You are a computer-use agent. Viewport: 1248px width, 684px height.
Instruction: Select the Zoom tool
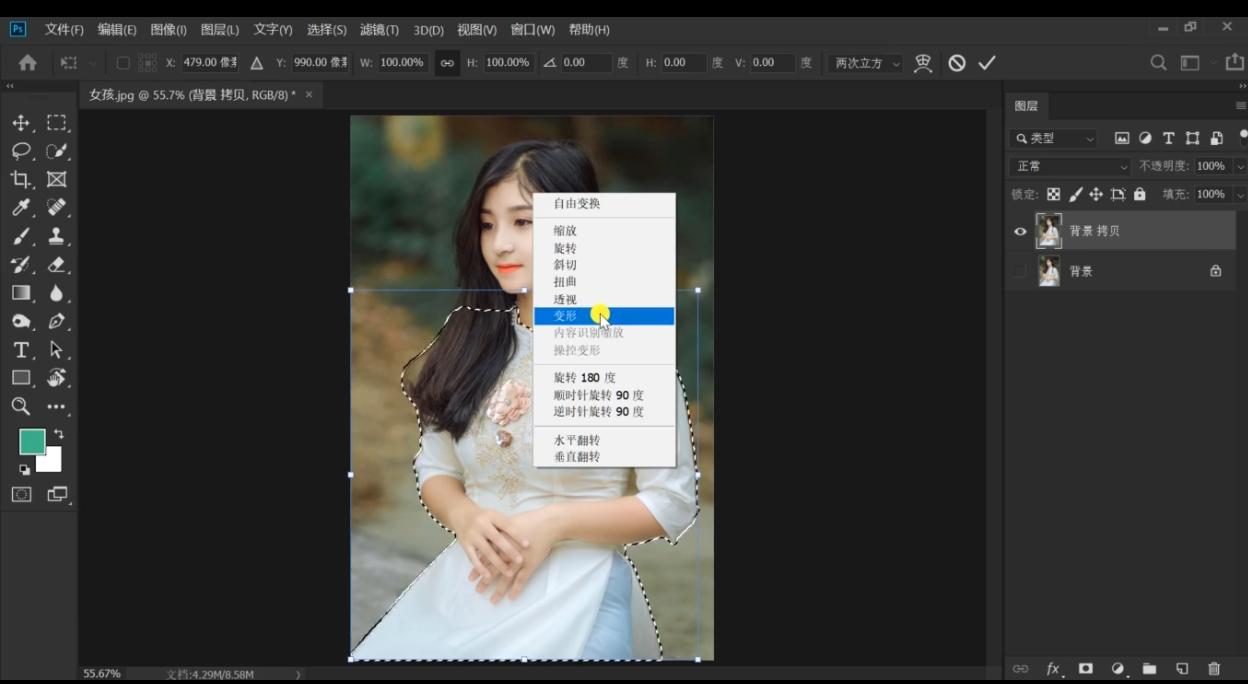point(20,406)
